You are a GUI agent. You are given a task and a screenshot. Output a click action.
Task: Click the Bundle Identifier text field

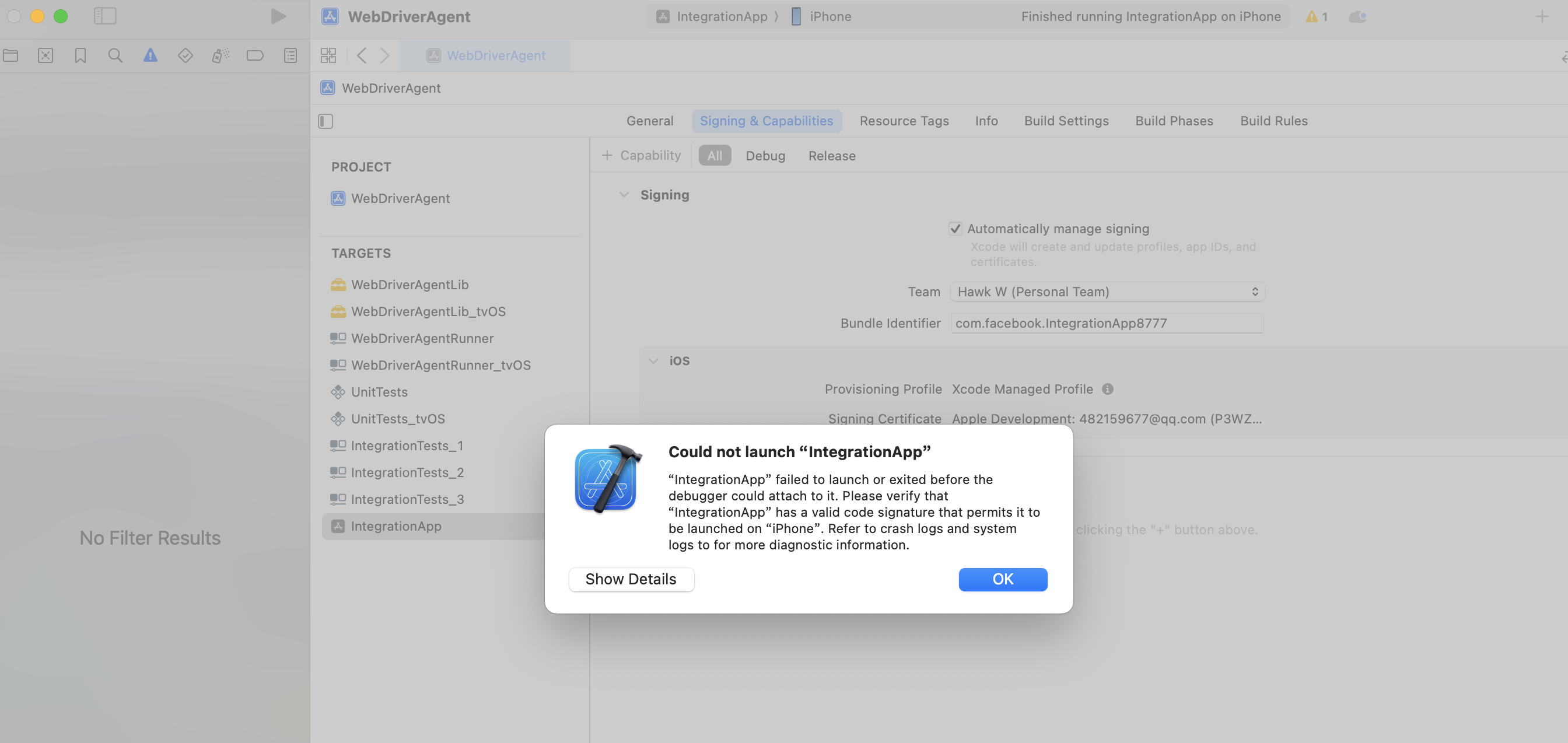coord(1107,323)
